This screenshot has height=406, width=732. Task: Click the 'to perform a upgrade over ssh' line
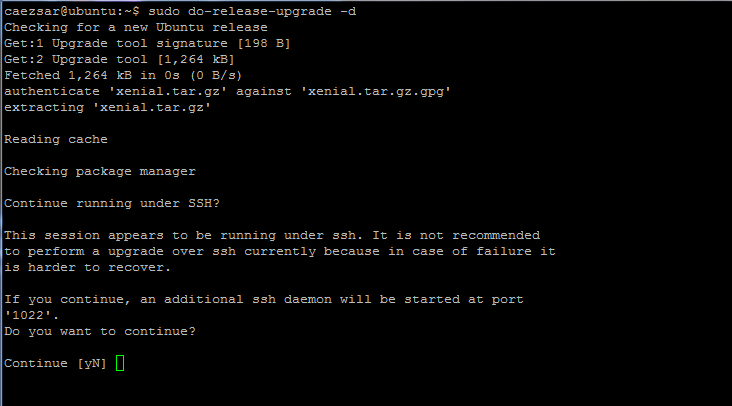[x=280, y=251]
